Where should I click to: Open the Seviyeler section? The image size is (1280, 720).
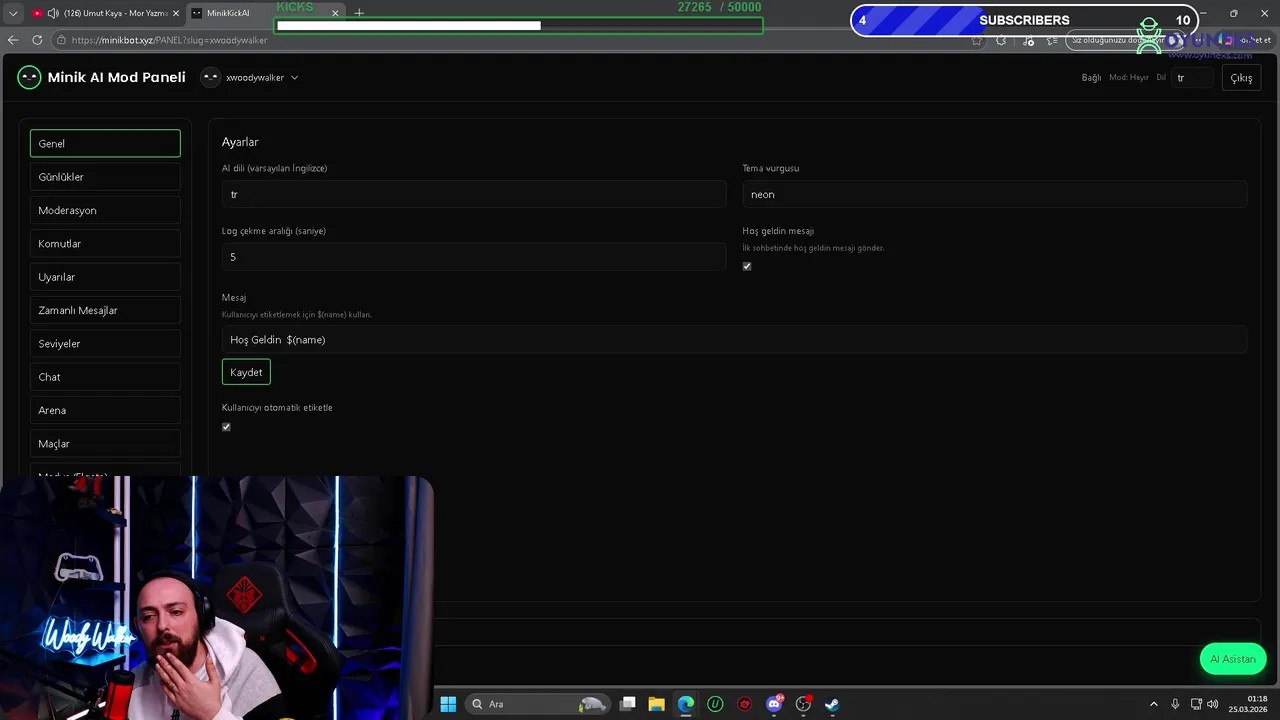[105, 344]
